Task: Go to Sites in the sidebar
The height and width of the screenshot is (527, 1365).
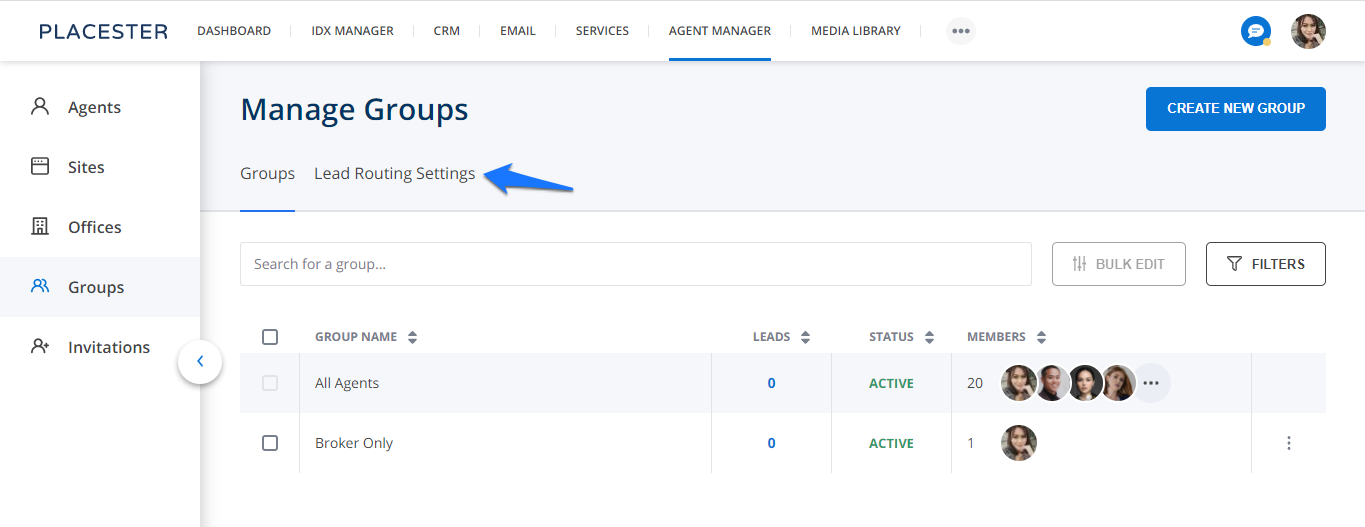Action: (x=86, y=167)
